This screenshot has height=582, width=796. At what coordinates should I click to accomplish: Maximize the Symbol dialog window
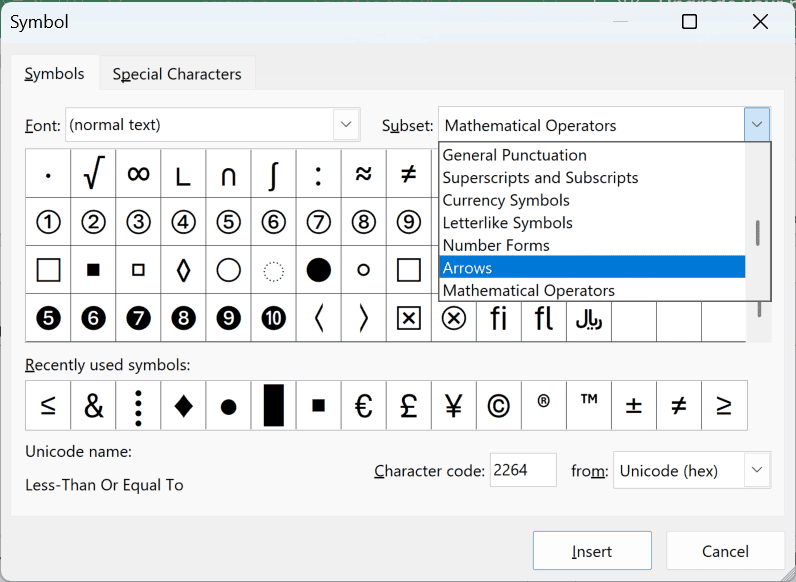coord(689,22)
